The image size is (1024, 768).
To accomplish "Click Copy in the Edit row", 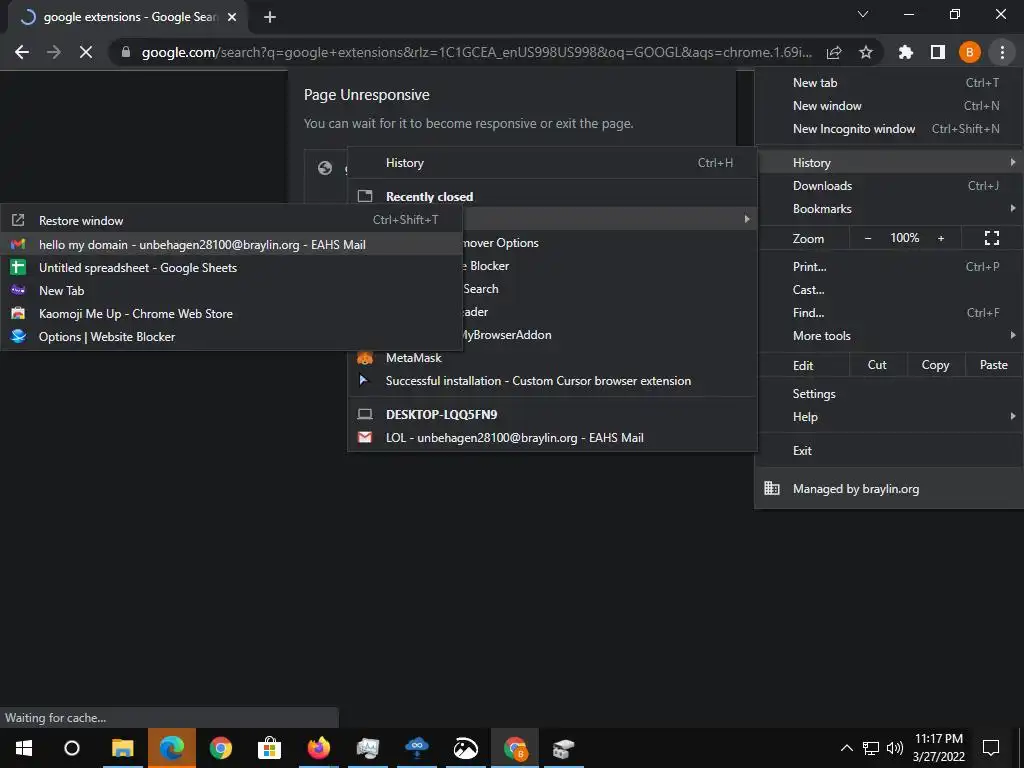I will [935, 365].
